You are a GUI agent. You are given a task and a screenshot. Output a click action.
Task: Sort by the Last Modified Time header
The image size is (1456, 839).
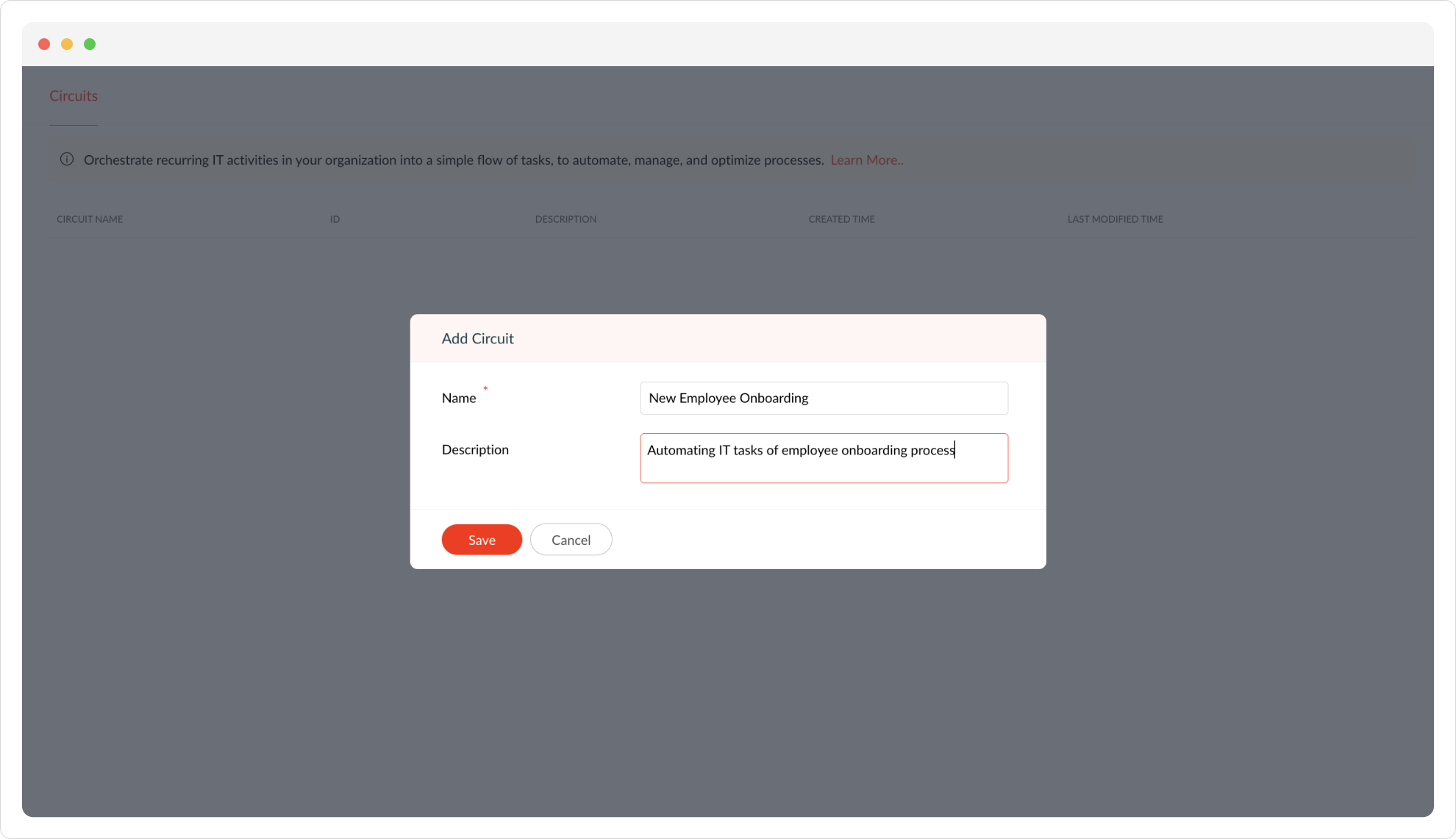[1115, 219]
